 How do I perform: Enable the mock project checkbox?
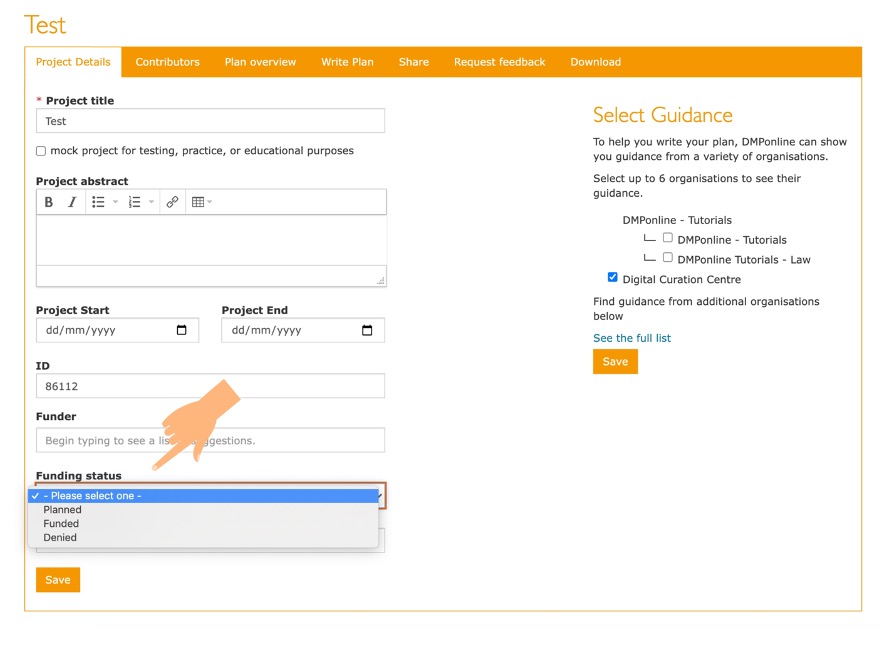click(x=41, y=151)
